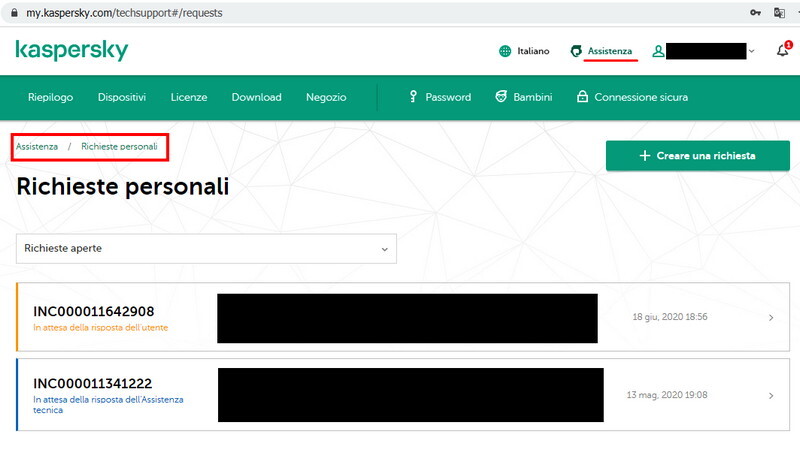
Task: Click the Assistenza breadcrumb link
Action: 37,146
